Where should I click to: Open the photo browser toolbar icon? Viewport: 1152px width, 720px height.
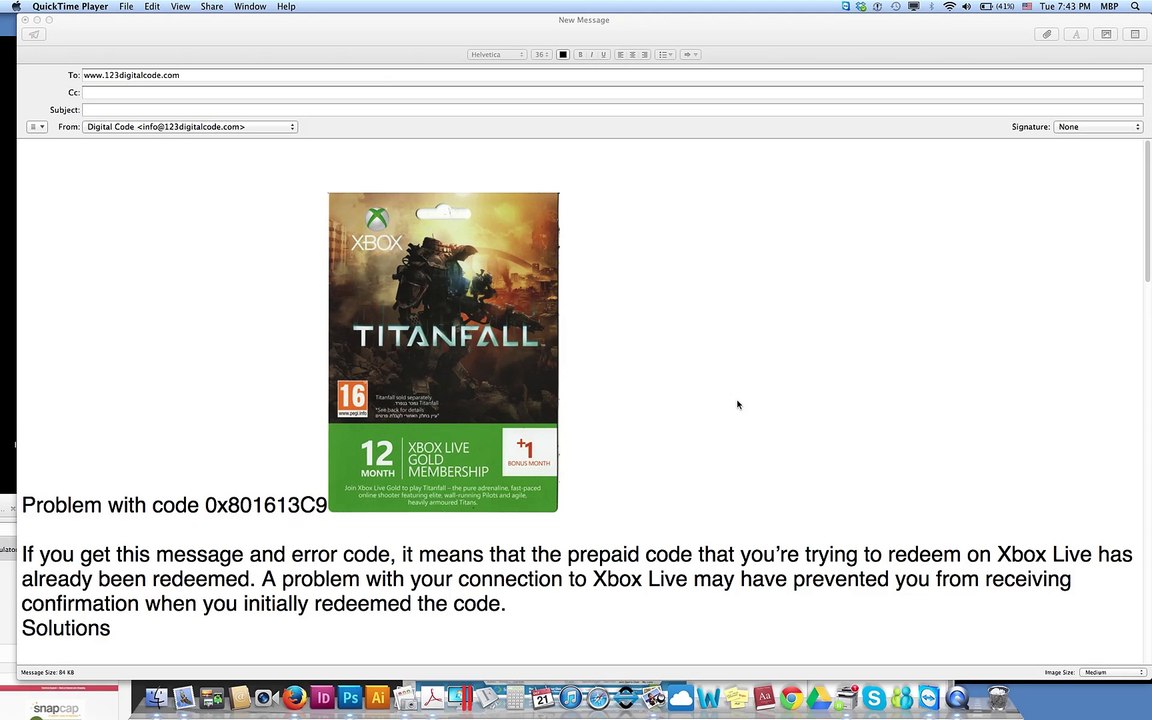(x=1106, y=35)
